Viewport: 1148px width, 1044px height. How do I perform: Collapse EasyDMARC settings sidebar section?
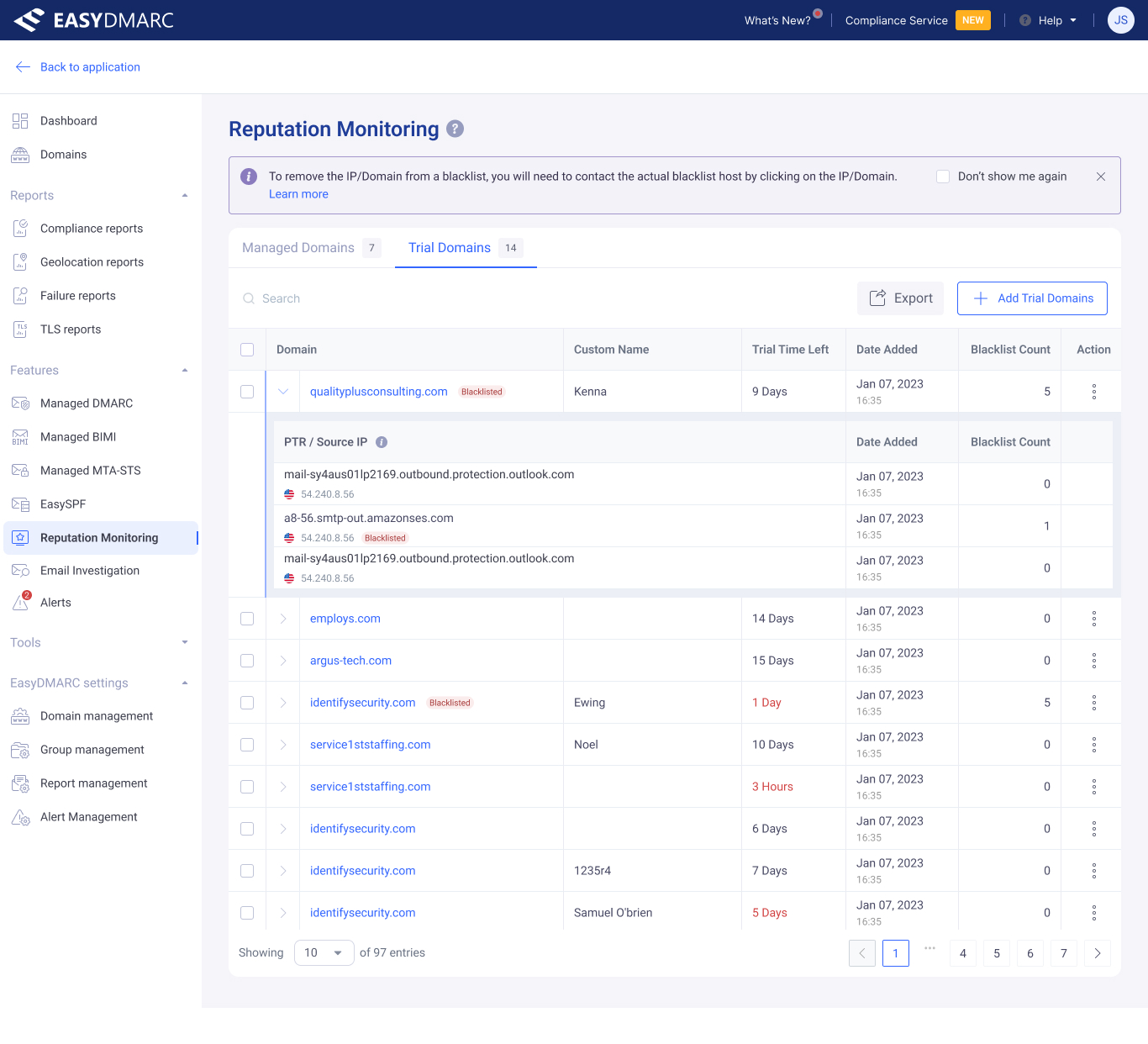185,683
